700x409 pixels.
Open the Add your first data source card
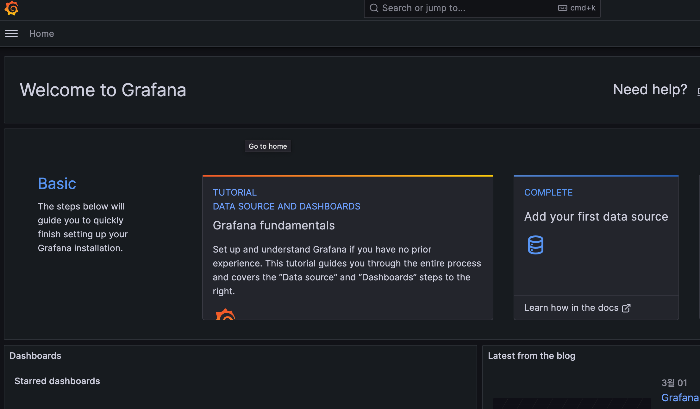click(596, 247)
